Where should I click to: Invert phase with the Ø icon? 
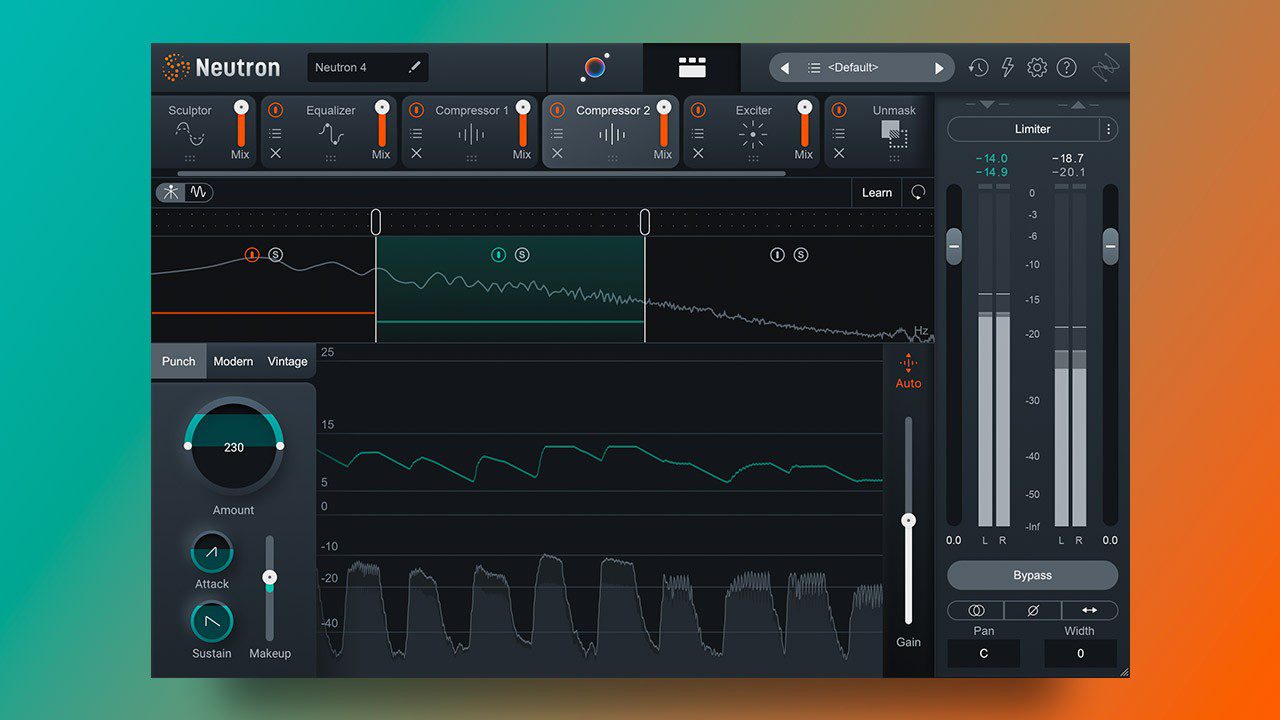1033,610
